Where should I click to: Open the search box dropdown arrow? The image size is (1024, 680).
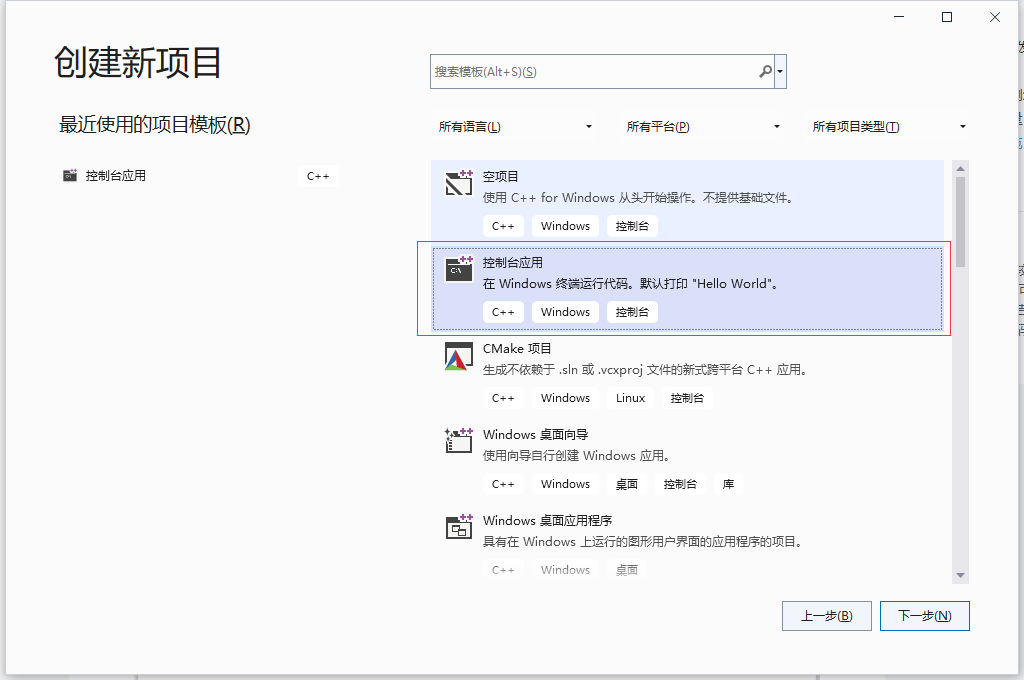pyautogui.click(x=780, y=71)
